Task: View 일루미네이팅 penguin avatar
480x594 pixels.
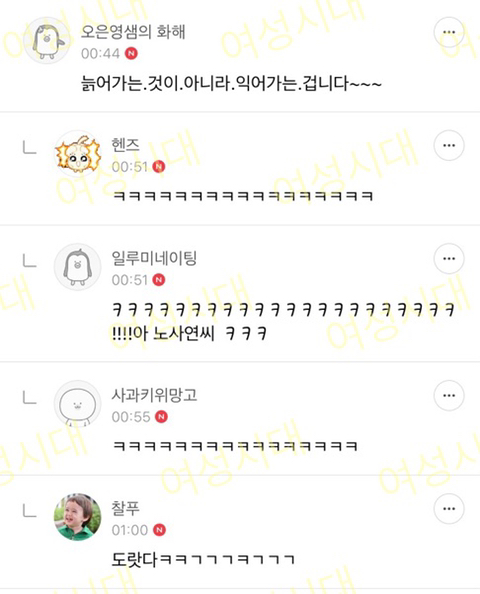Action: click(x=78, y=267)
